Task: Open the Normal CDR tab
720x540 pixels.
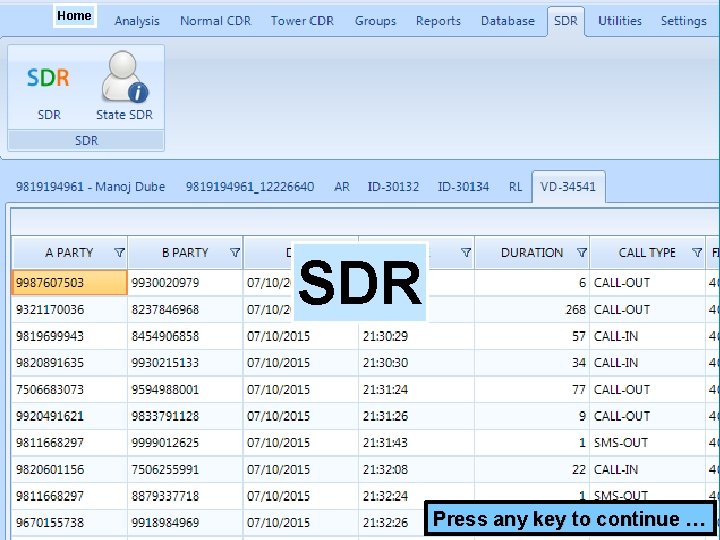Action: [215, 21]
